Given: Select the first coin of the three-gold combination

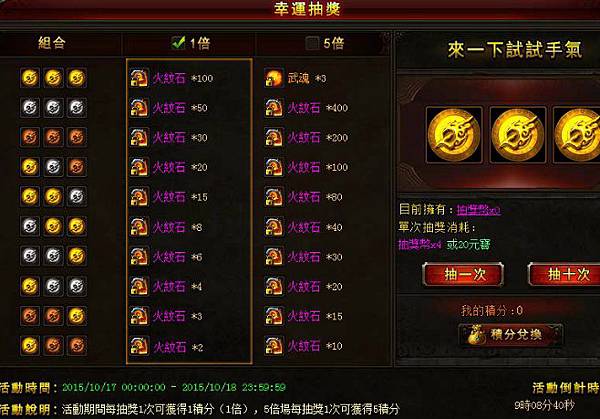Looking at the screenshot, I should [30, 78].
